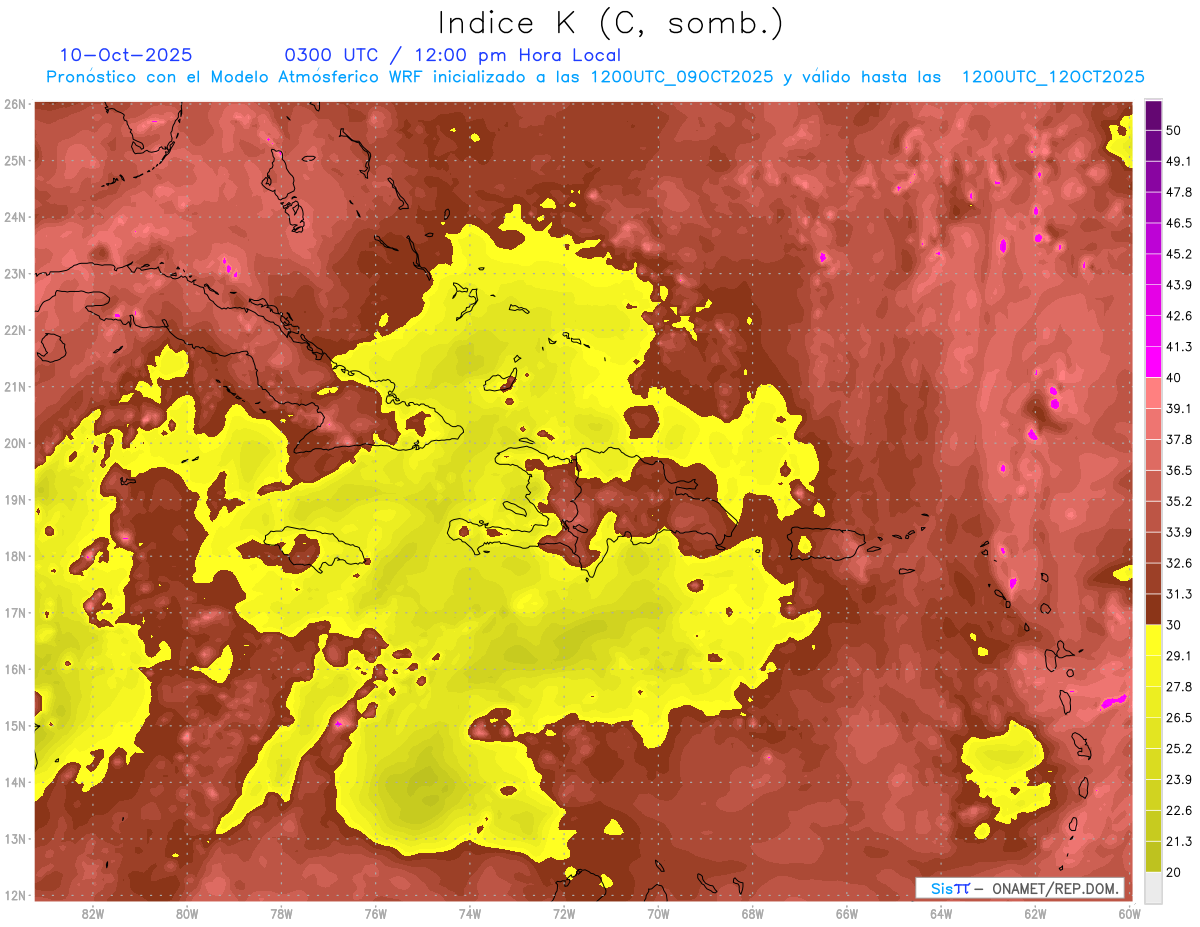1200x927 pixels.
Task: Select the date text "10-Oct-2025"
Action: (126, 56)
